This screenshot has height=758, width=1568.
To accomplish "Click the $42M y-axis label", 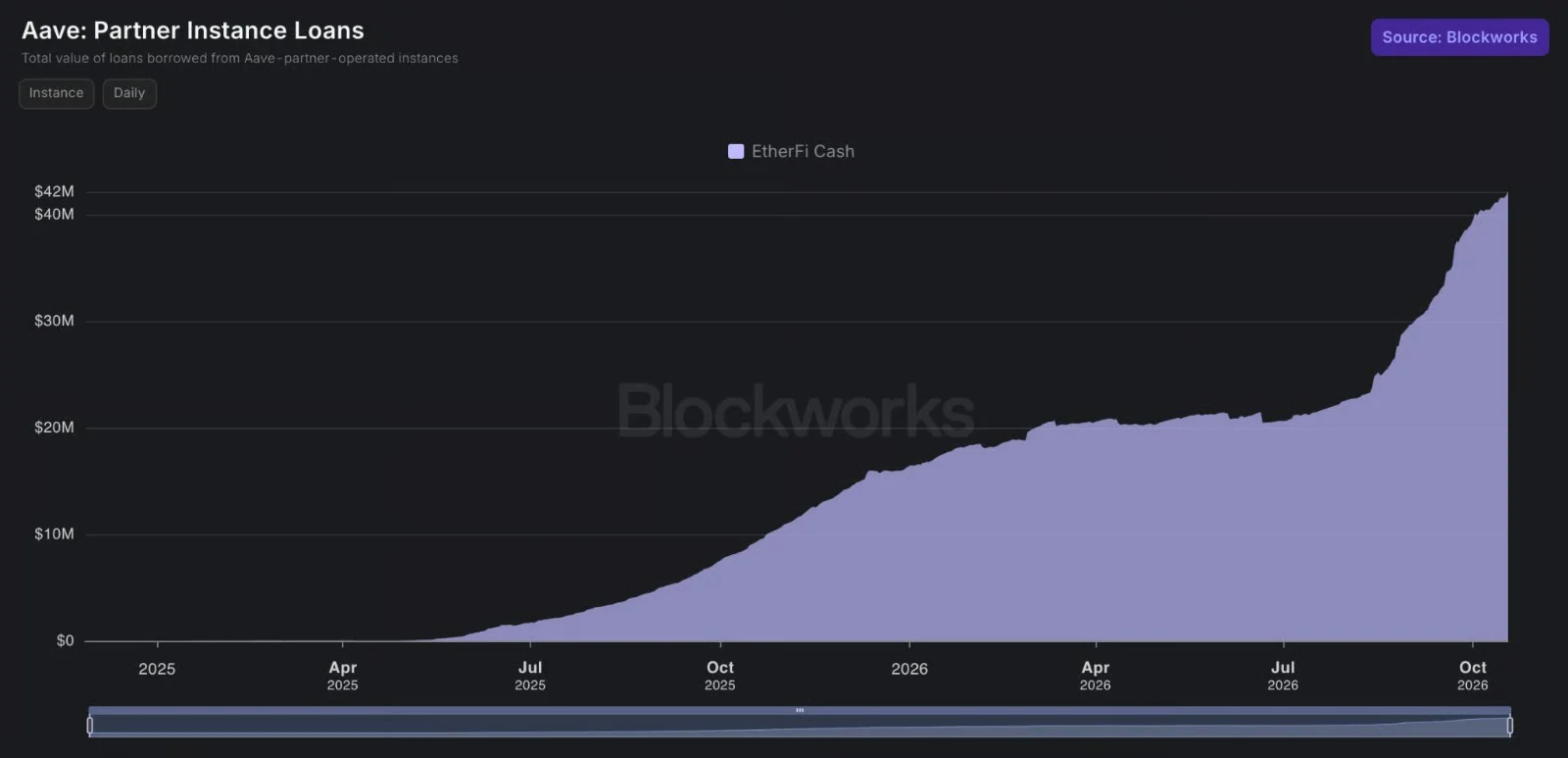I will pyautogui.click(x=54, y=191).
